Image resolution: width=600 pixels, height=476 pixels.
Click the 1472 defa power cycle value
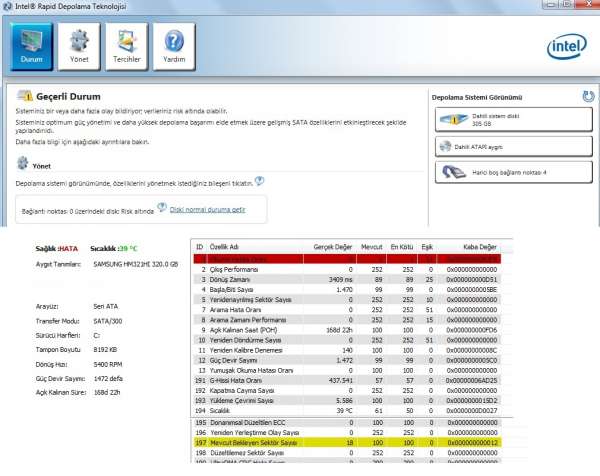coord(108,378)
